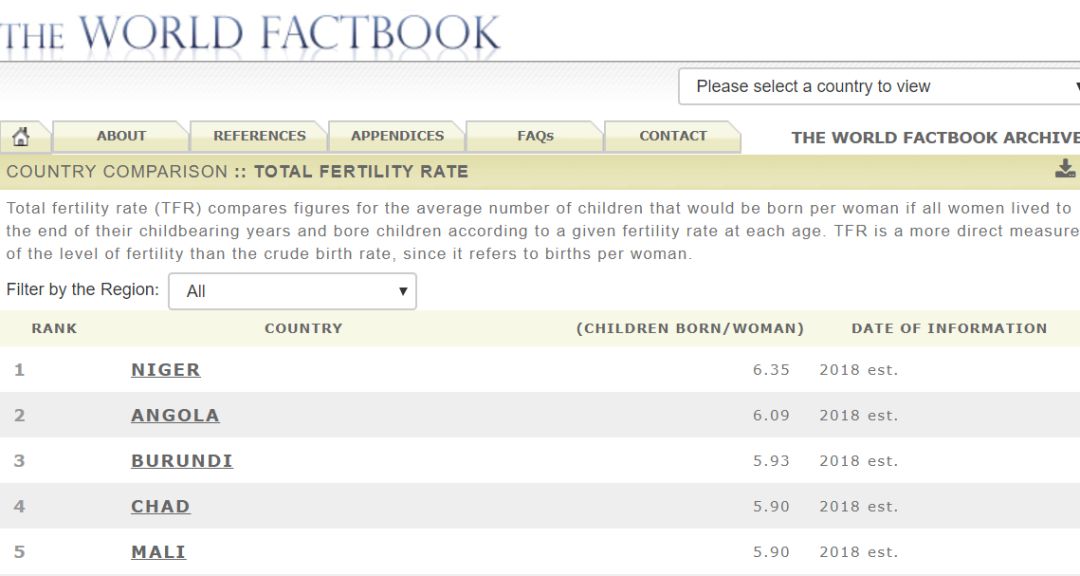Download the Total Fertility Rate data

click(1066, 169)
